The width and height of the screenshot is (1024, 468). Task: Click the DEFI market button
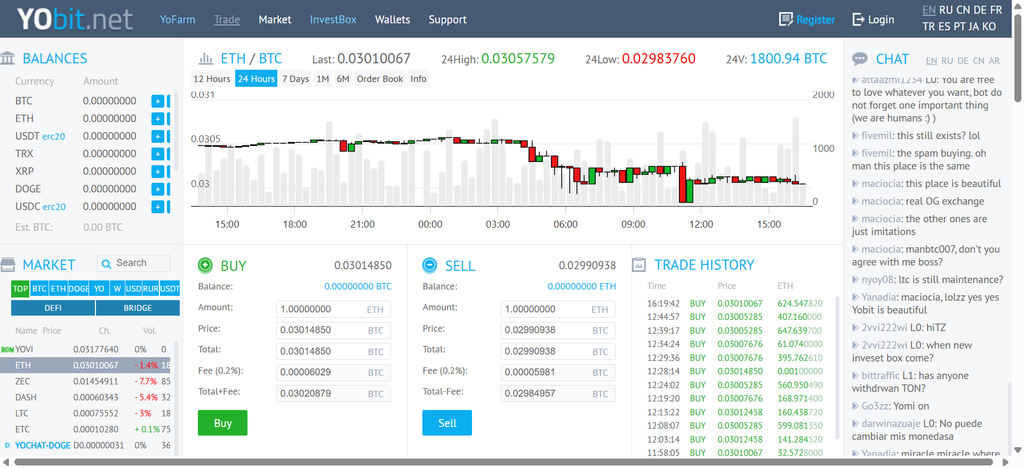tap(53, 308)
